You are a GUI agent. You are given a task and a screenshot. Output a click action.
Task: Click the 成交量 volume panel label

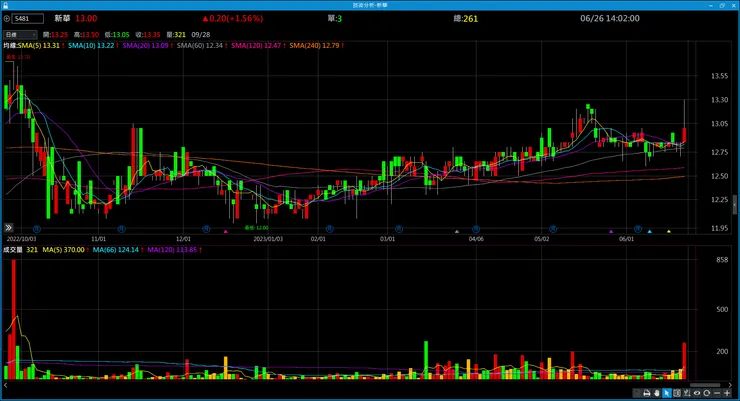tap(13, 250)
